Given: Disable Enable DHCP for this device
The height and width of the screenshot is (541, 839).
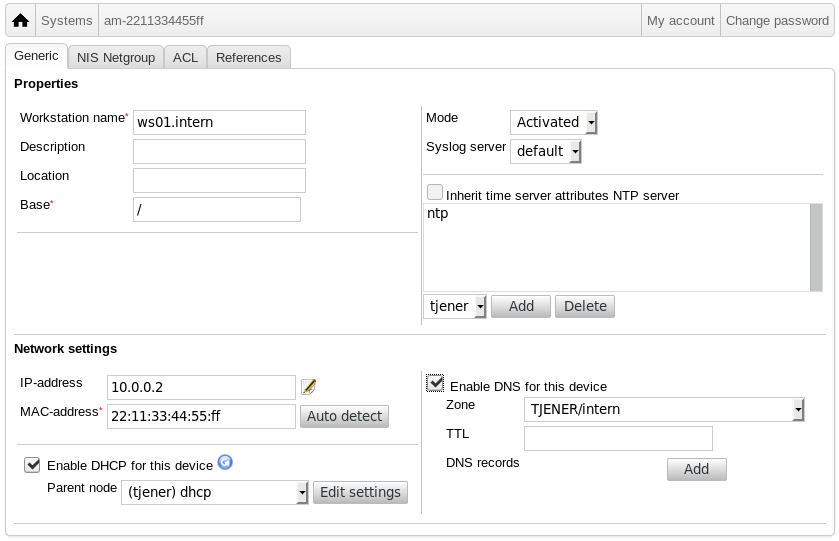Looking at the screenshot, I should click(32, 465).
